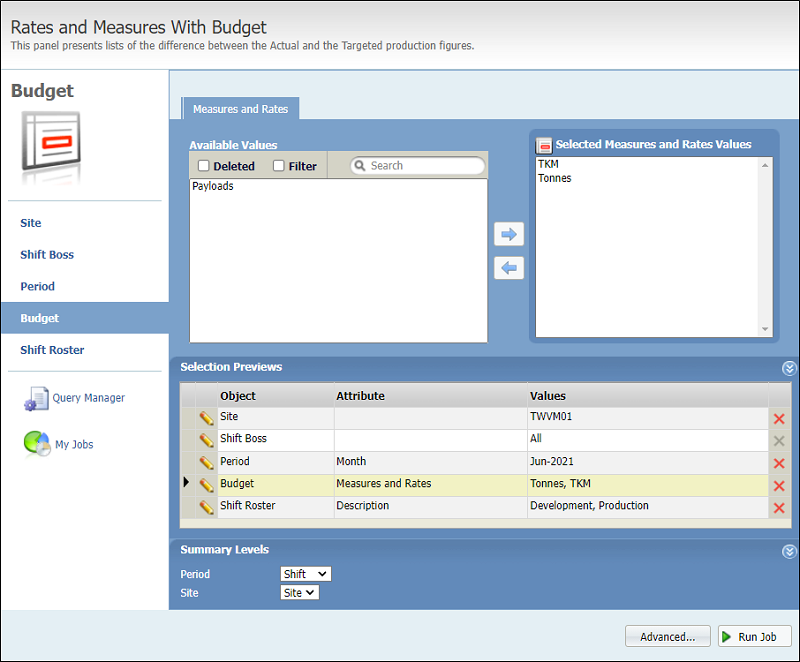The width and height of the screenshot is (800, 662).
Task: Click the Month attribute cell
Action: [x=431, y=463]
